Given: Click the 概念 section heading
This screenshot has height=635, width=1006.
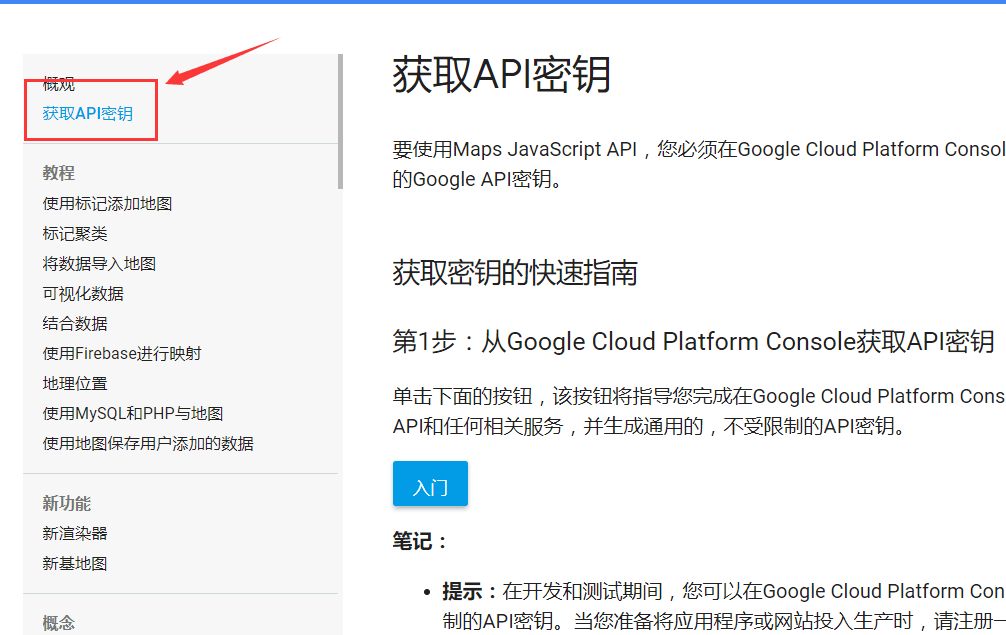Looking at the screenshot, I should [58, 622].
